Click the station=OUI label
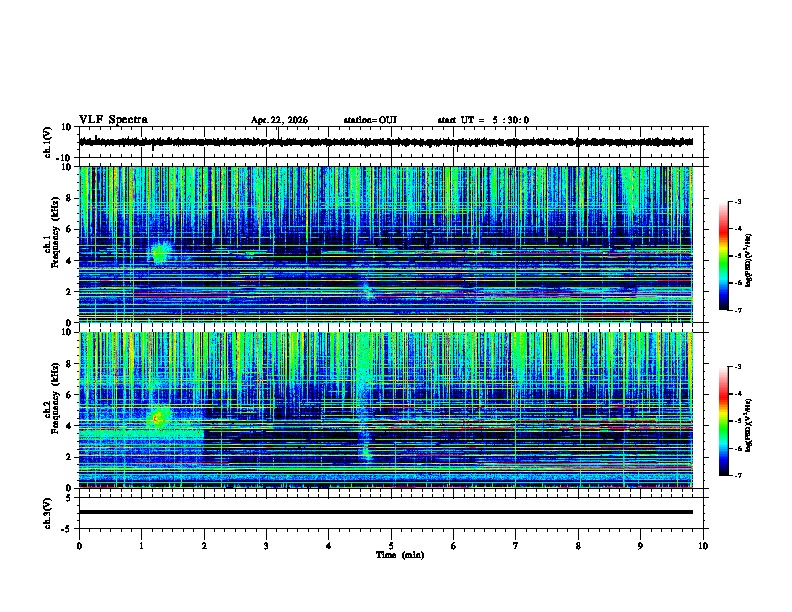Viewport: 792px width, 612px height. pyautogui.click(x=370, y=120)
